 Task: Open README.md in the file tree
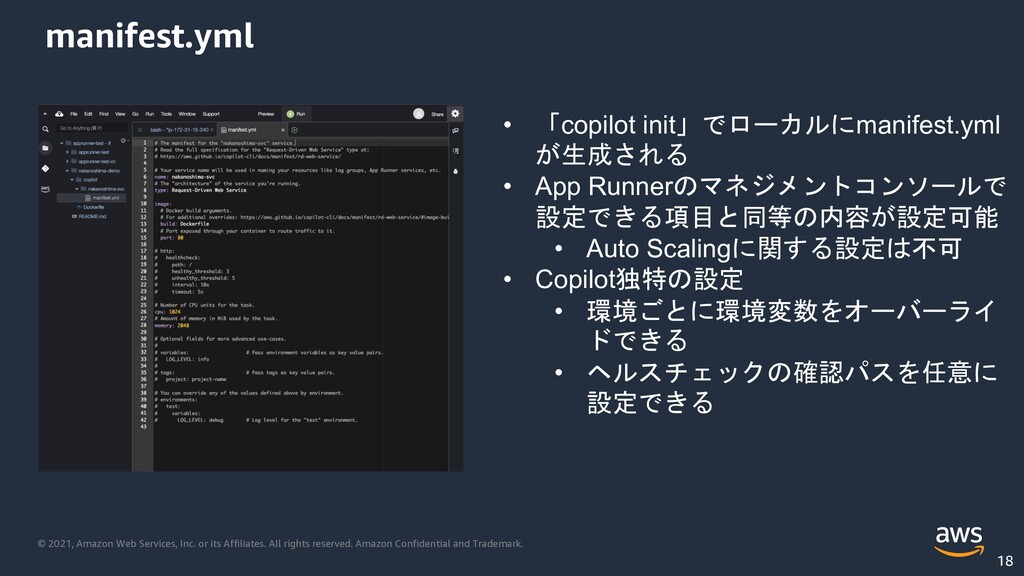pos(91,216)
